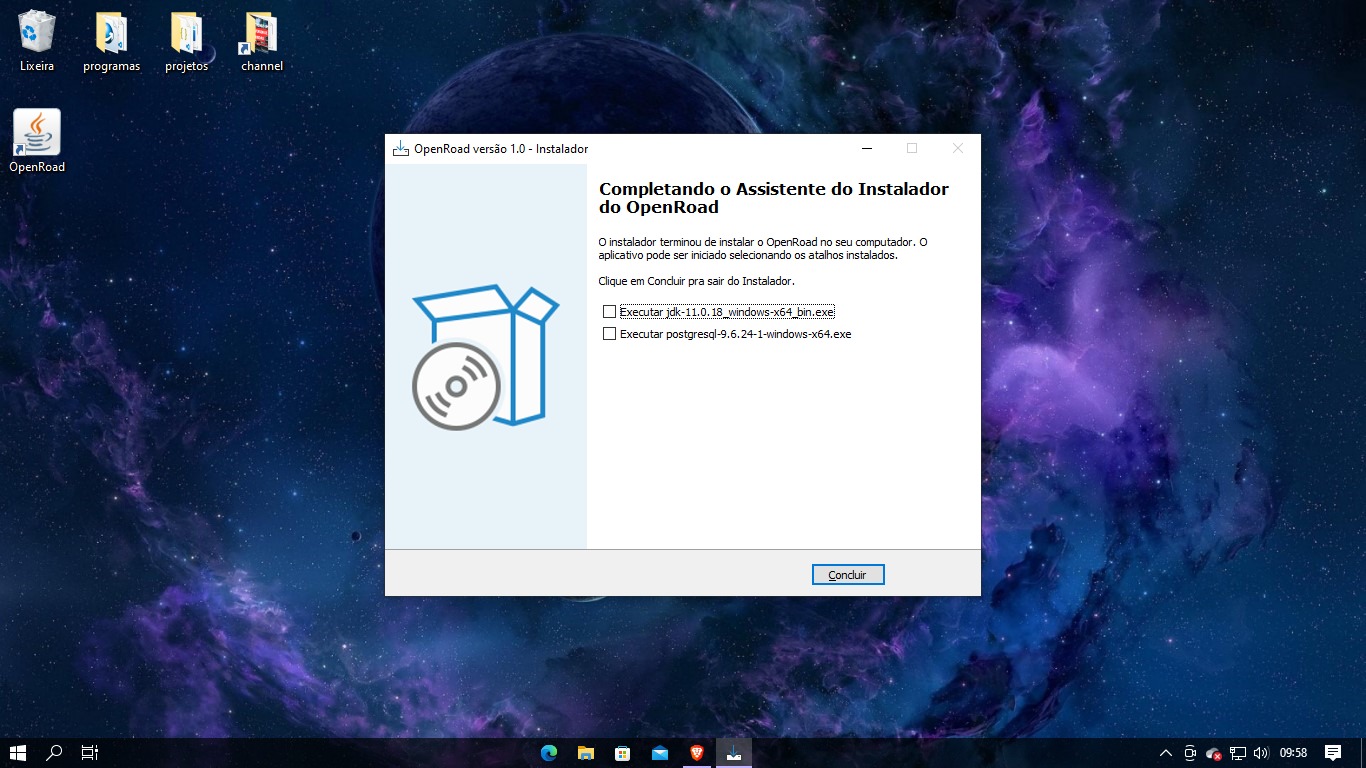Click the installer taskbar icon
1366x768 pixels.
point(734,753)
